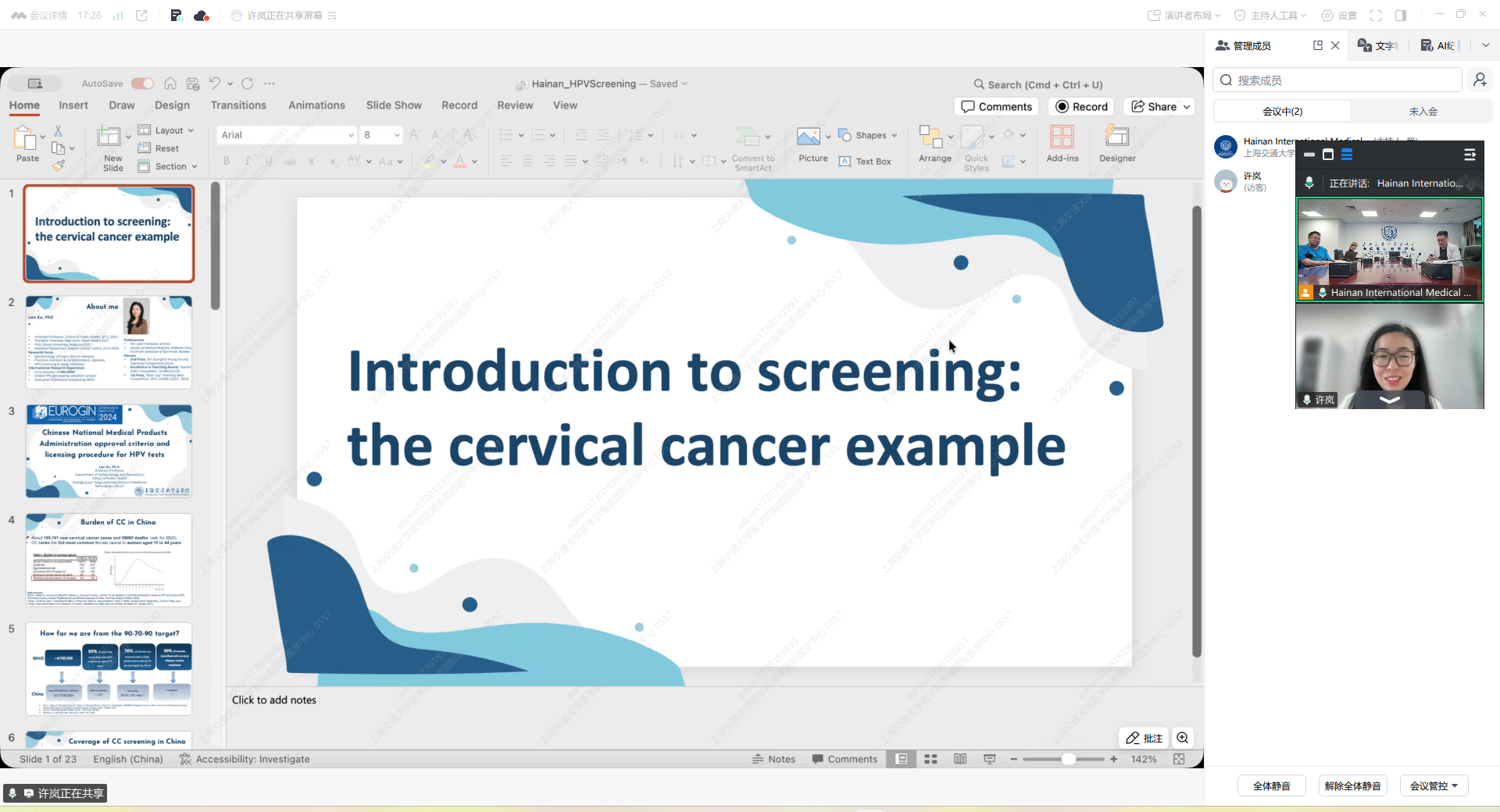Click the Comments button in ribbon

click(996, 107)
